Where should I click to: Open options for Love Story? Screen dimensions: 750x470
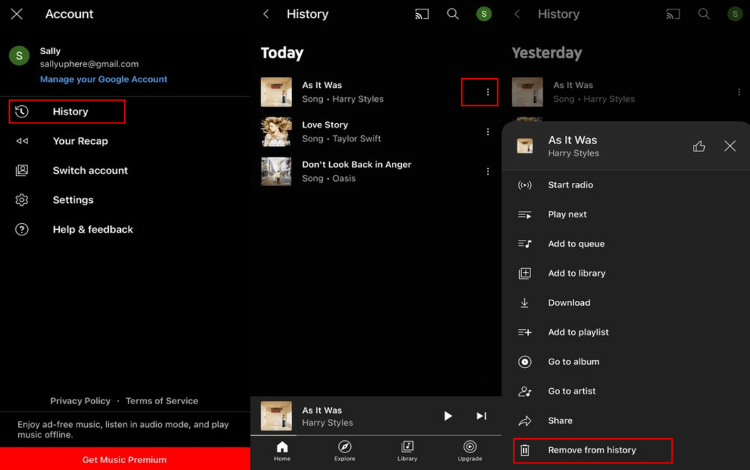click(487, 131)
